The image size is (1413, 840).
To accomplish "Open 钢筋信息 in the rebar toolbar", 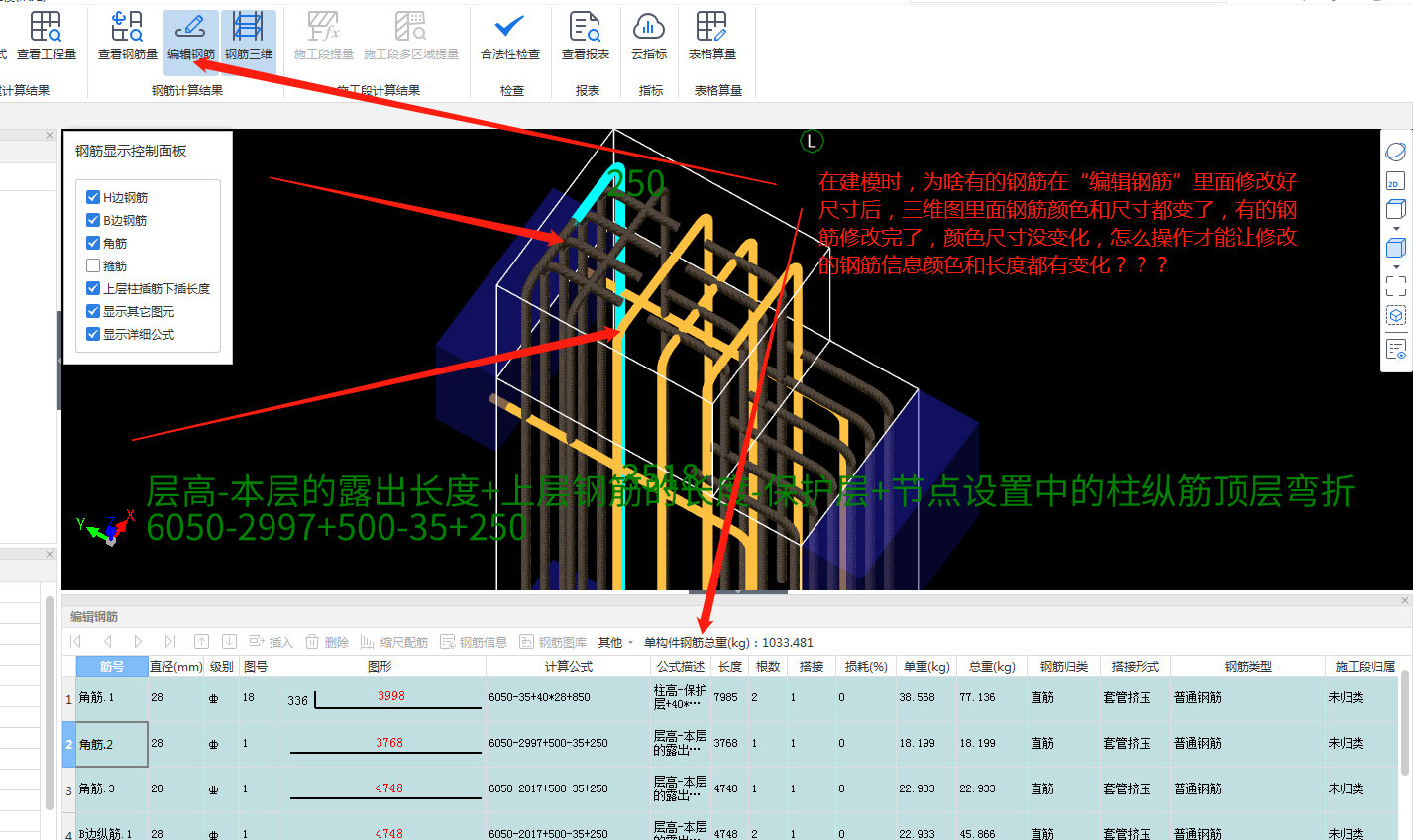I will (474, 642).
